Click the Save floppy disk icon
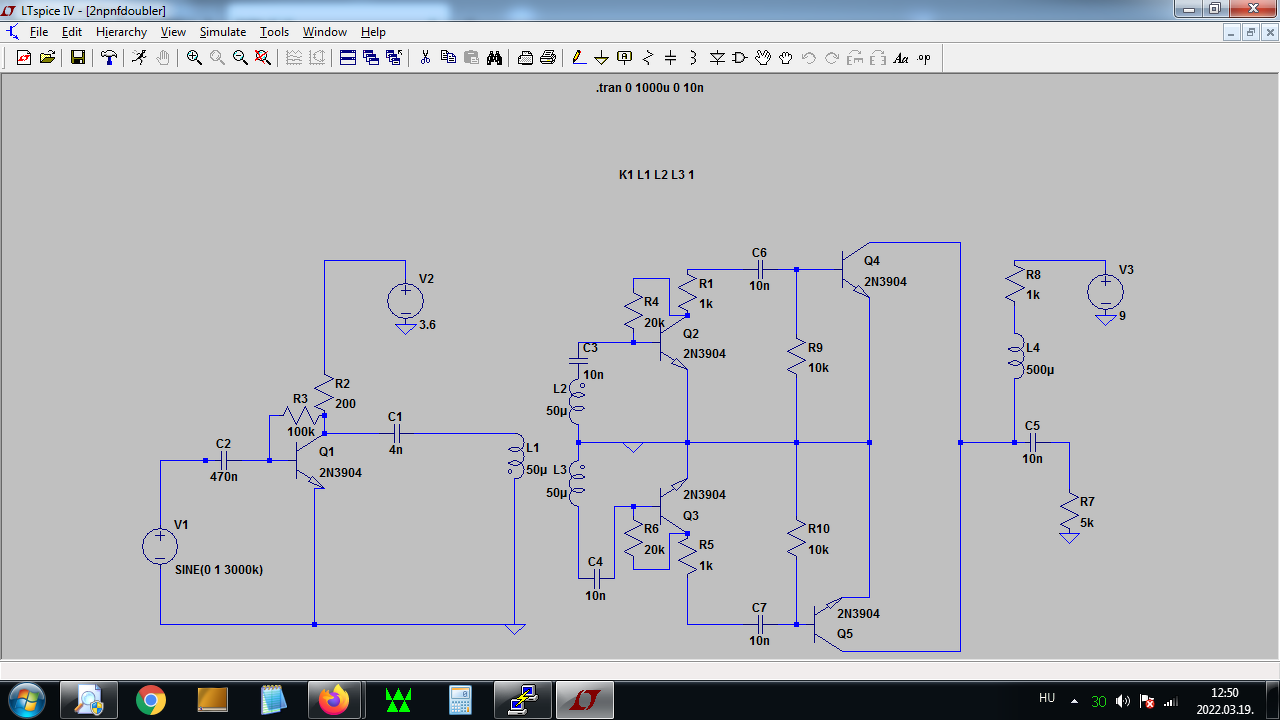Image resolution: width=1280 pixels, height=720 pixels. pyautogui.click(x=78, y=58)
